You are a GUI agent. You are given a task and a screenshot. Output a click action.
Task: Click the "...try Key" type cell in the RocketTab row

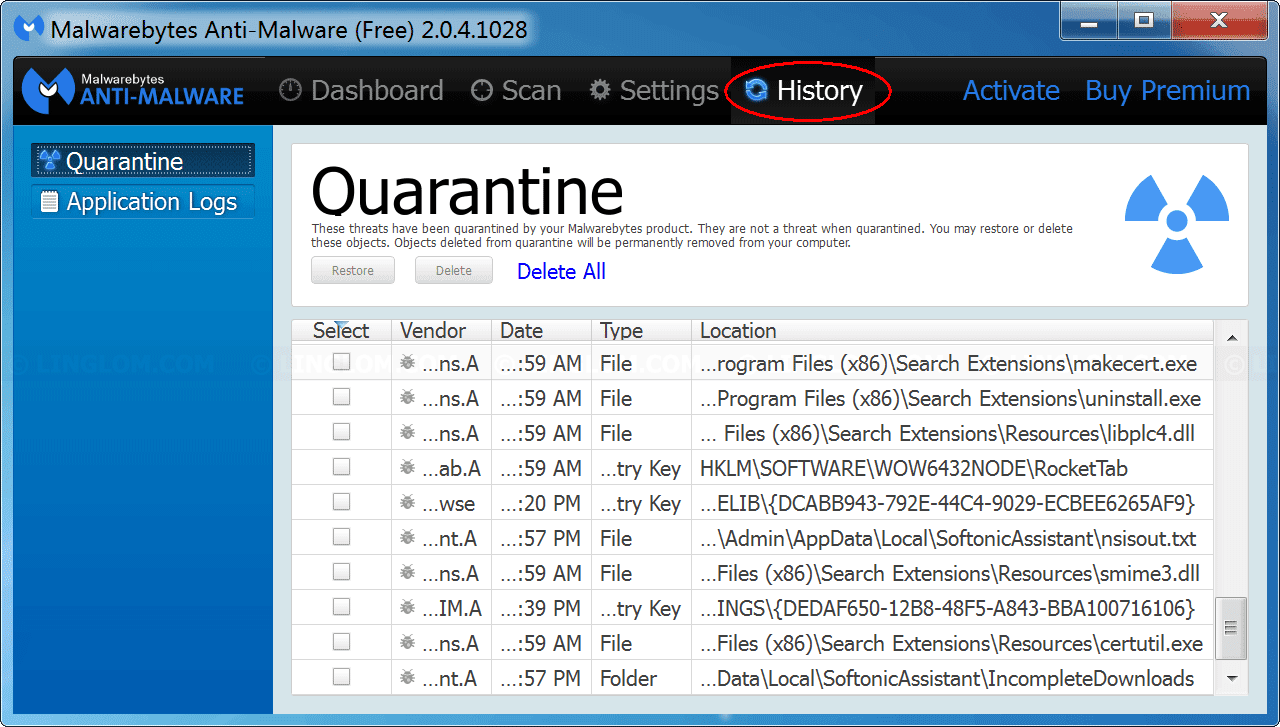tap(640, 468)
